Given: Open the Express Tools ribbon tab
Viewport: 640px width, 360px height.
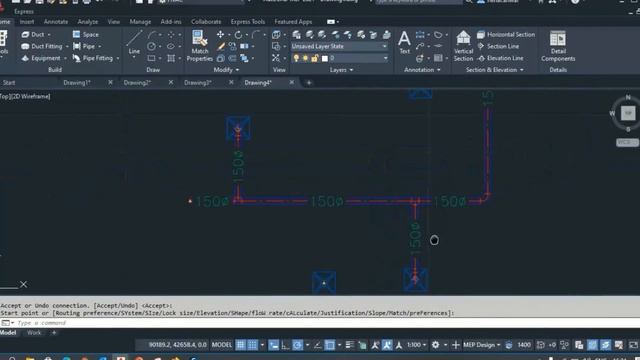Looking at the screenshot, I should [x=248, y=22].
